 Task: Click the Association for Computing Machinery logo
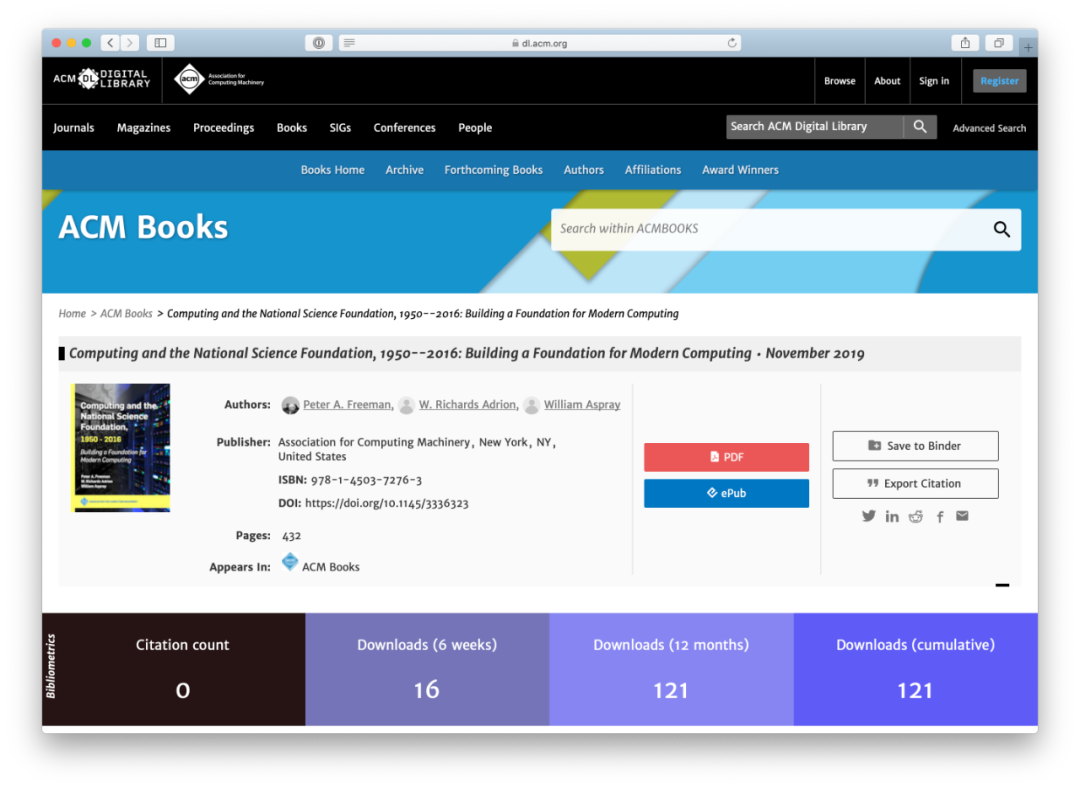tap(219, 79)
